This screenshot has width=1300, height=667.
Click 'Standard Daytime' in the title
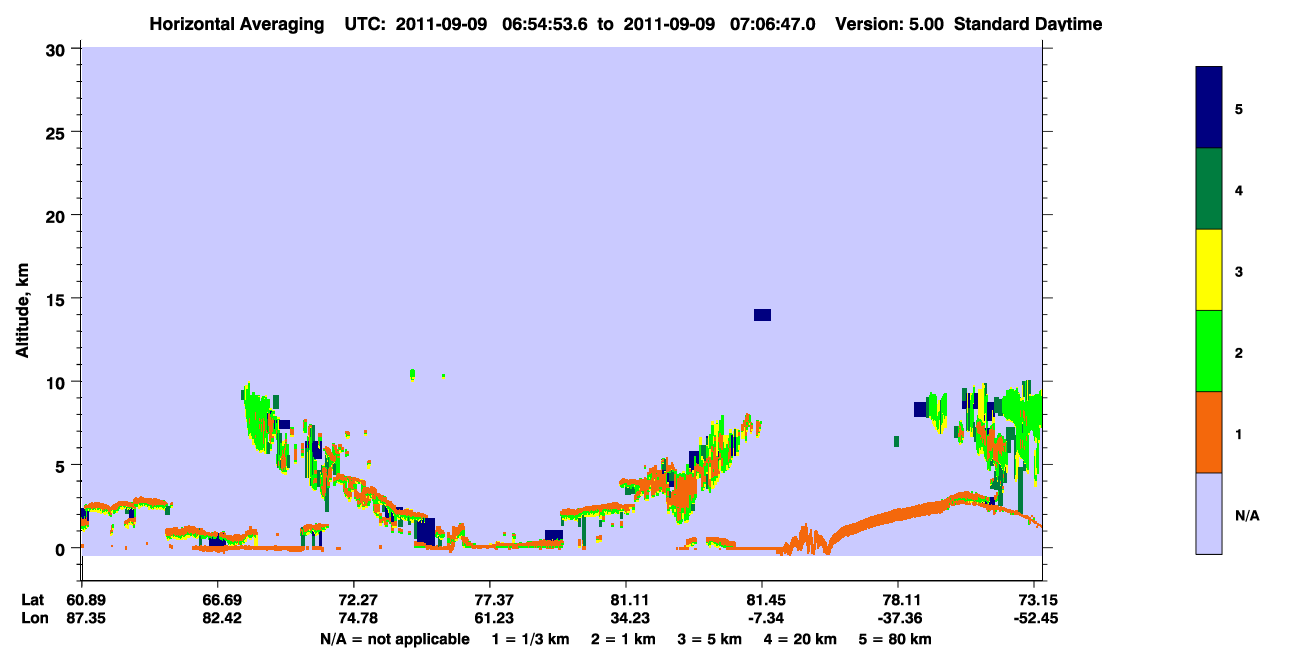1028,24
